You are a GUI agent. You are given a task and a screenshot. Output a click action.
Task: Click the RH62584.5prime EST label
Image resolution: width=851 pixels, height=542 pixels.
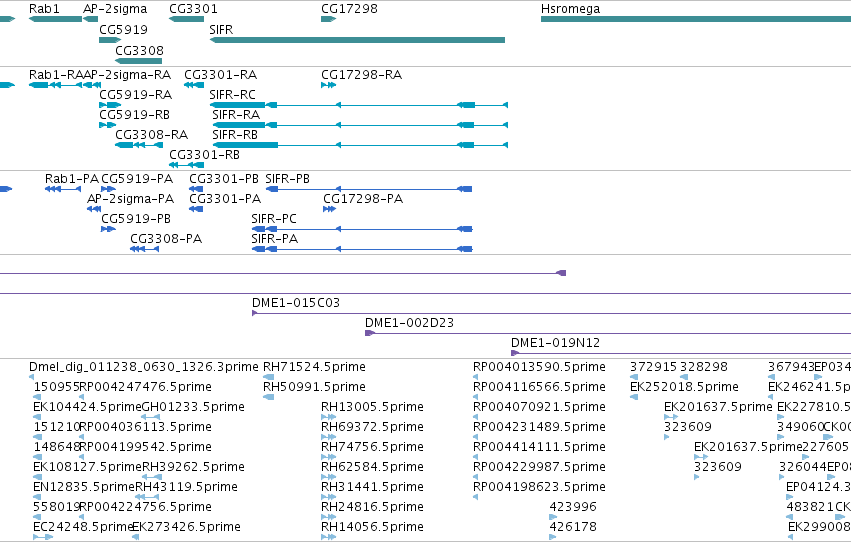[x=372, y=467]
